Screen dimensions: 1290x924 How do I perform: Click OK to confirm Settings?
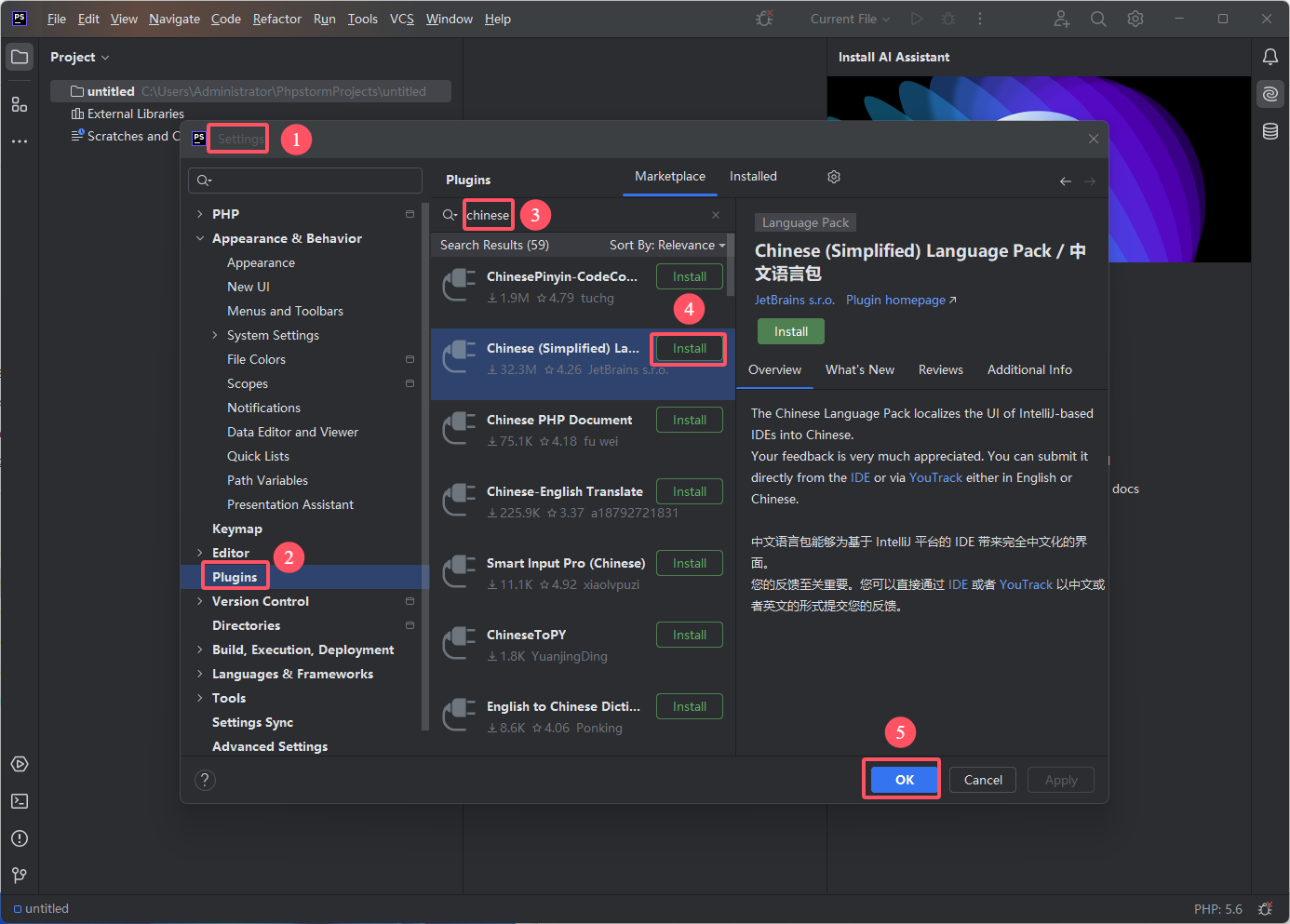(905, 780)
